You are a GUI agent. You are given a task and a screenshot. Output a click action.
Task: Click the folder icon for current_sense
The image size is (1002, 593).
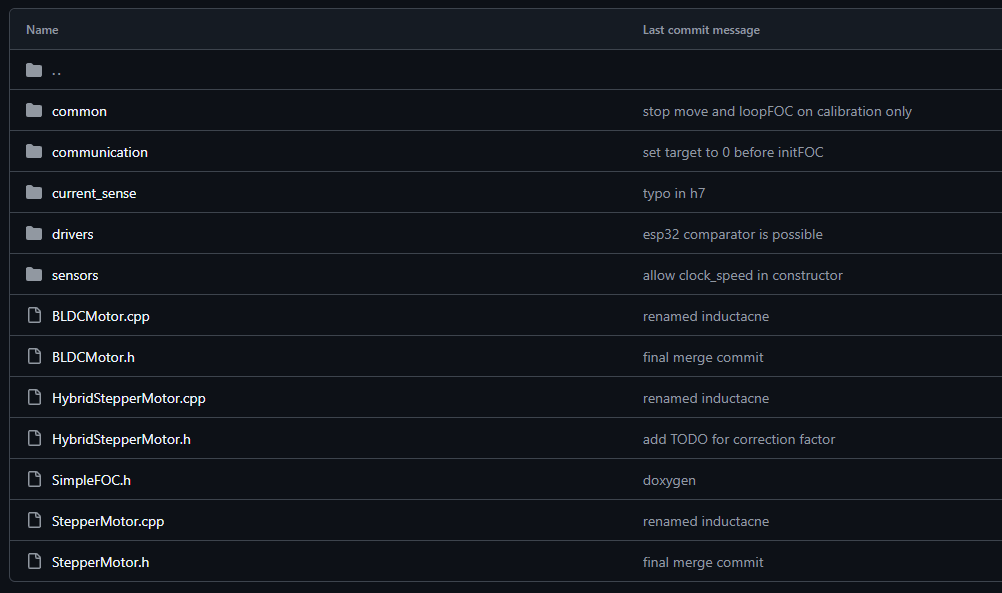(34, 192)
